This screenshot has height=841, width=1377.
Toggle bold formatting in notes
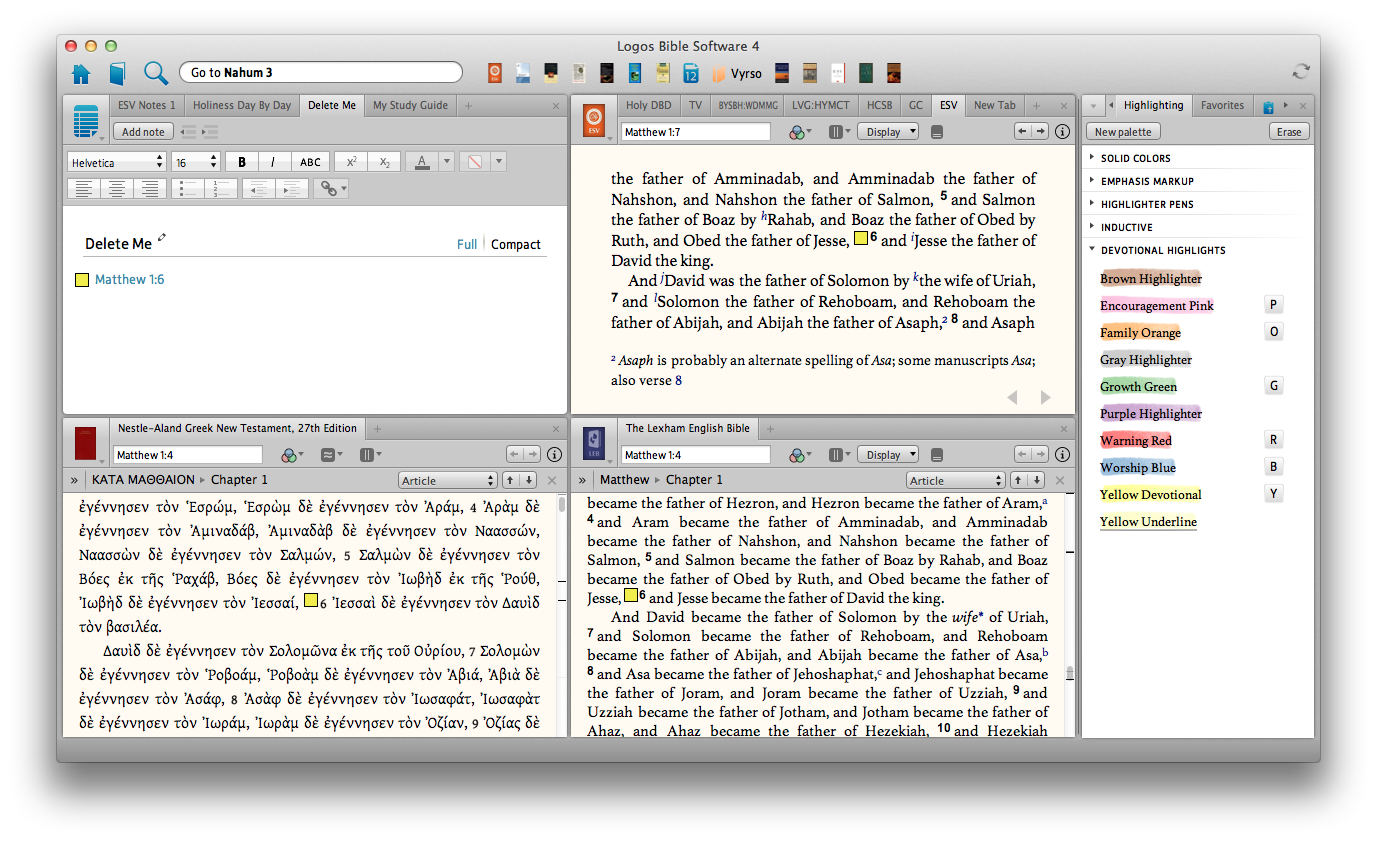(242, 162)
